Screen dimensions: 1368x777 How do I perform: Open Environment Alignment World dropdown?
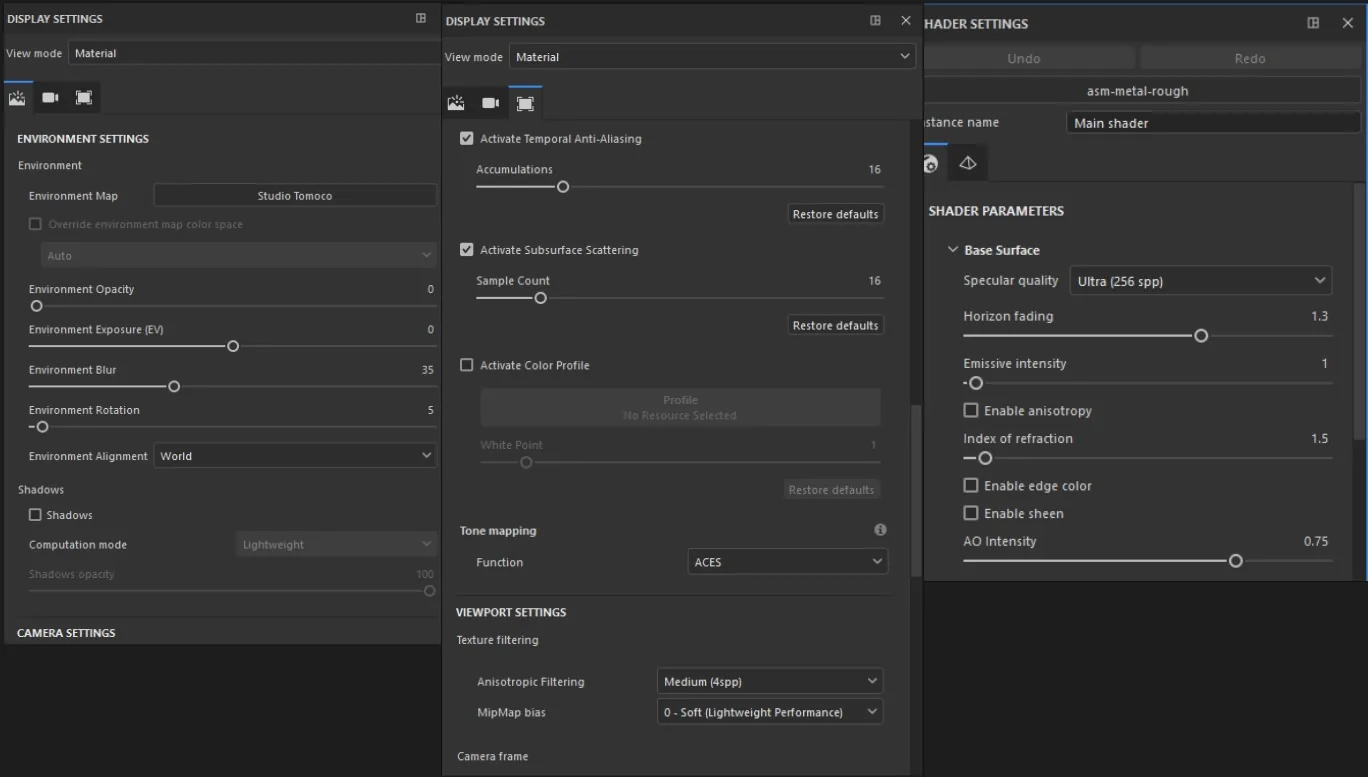pos(295,456)
